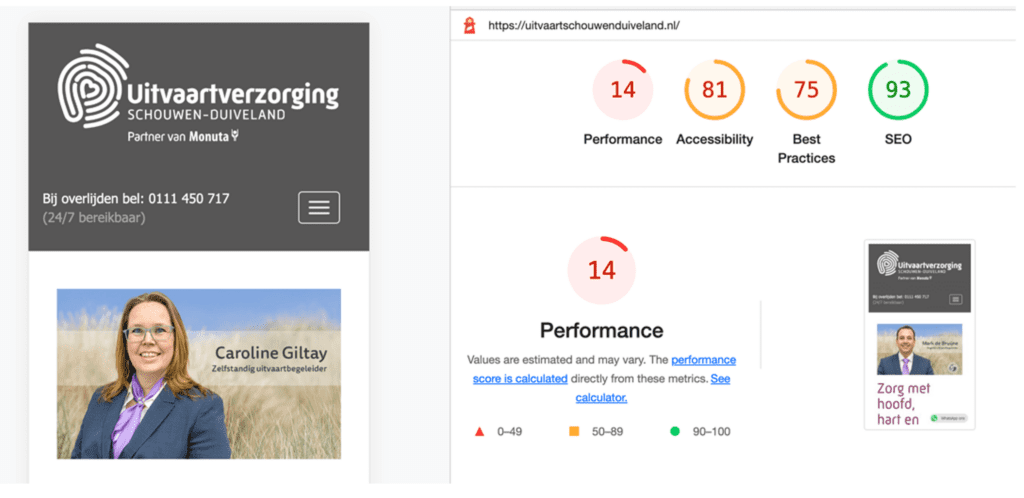Image resolution: width=1024 pixels, height=498 pixels.
Task: Select the Performance score gauge showing 14
Action: pyautogui.click(x=622, y=90)
